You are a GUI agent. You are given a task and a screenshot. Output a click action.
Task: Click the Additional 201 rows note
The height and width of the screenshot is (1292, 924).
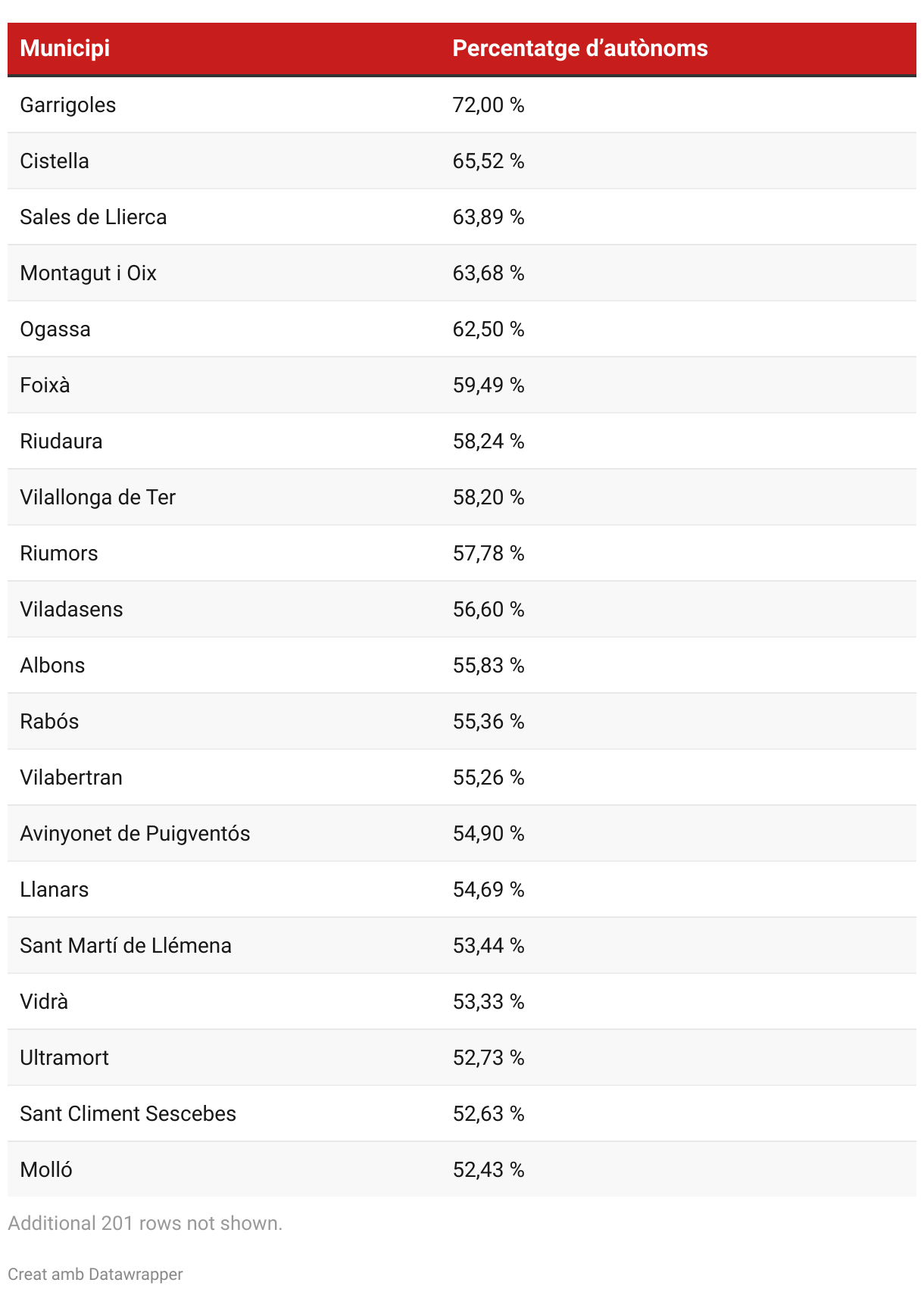click(x=145, y=1223)
